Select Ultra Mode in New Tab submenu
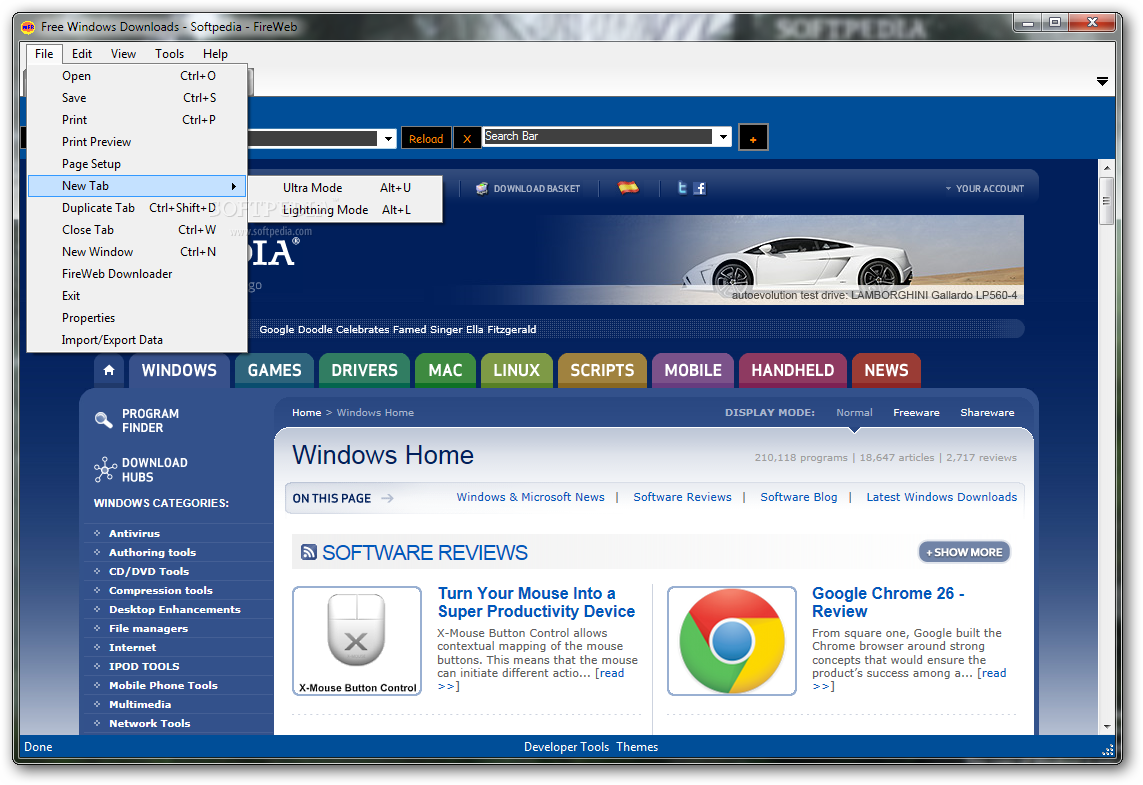Viewport: 1143px width, 785px height. (x=346, y=187)
